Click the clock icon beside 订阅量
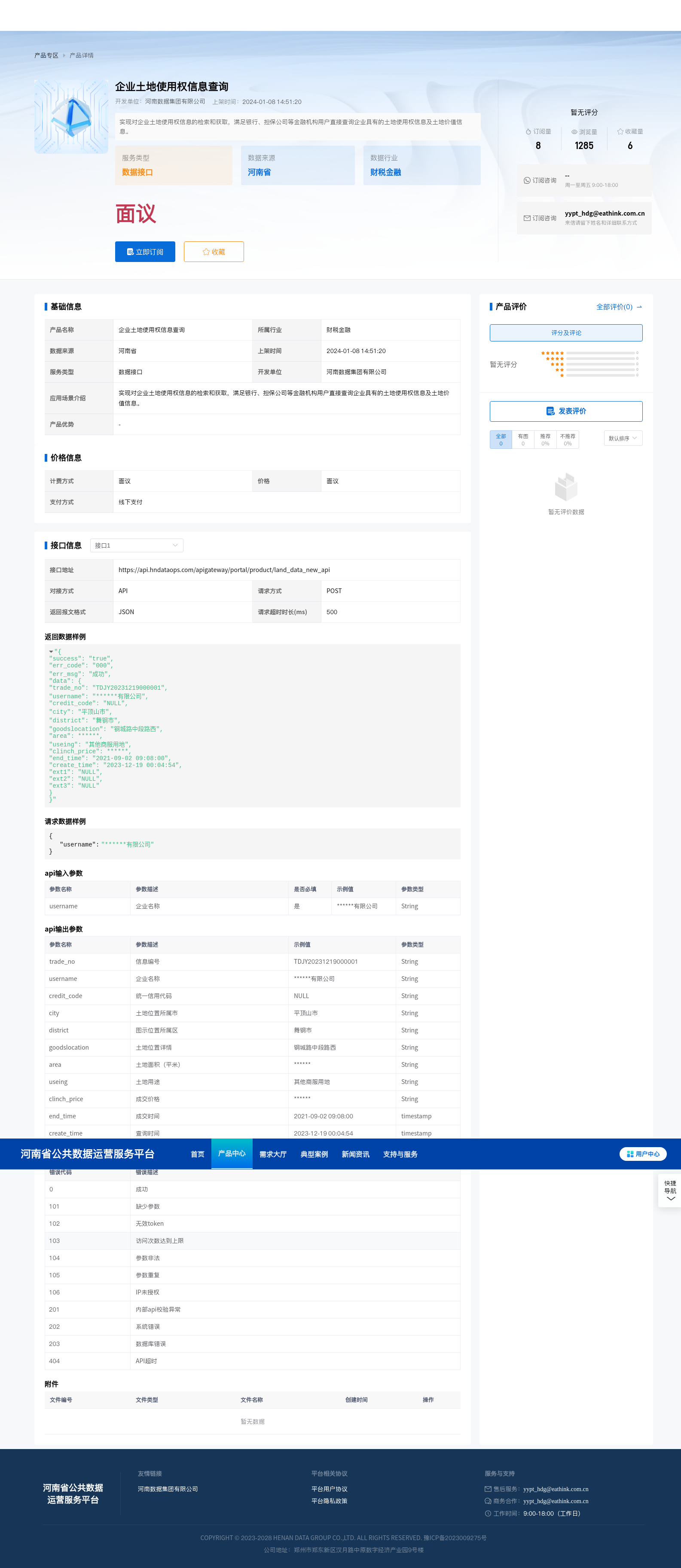The image size is (681, 1568). [x=528, y=131]
